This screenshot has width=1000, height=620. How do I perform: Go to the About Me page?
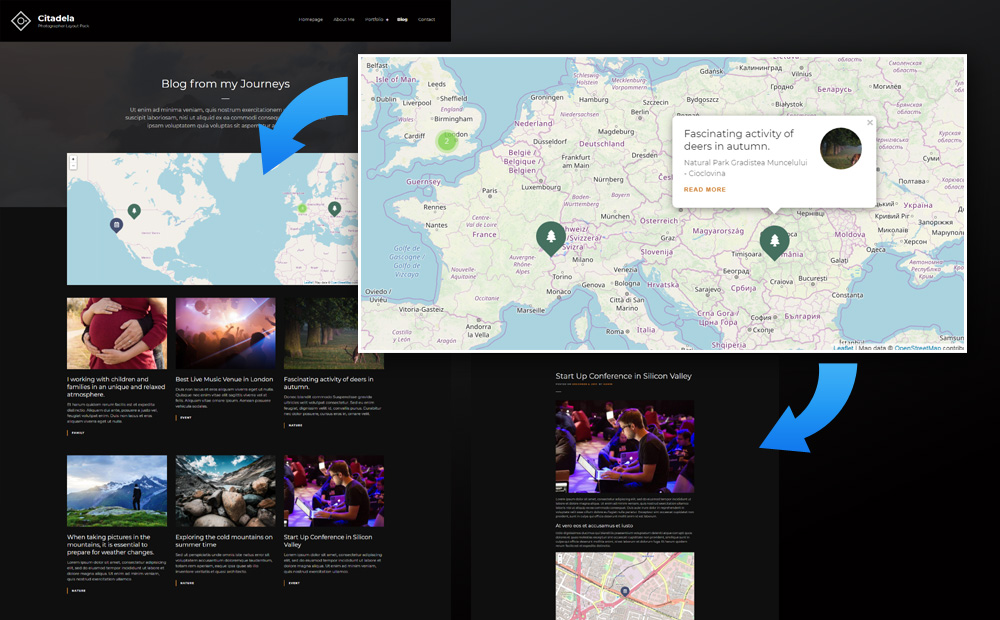pyautogui.click(x=343, y=19)
